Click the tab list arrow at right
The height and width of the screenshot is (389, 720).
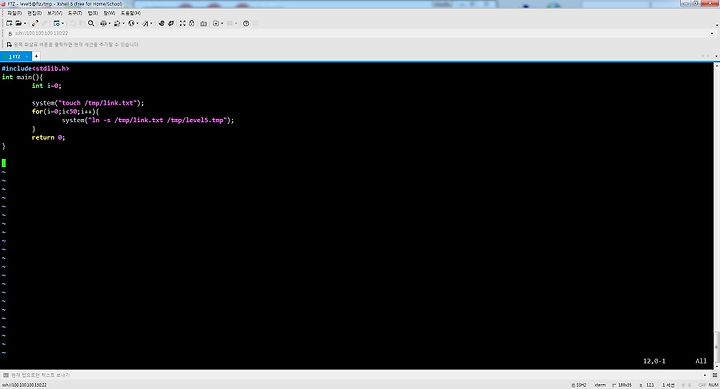(716, 56)
